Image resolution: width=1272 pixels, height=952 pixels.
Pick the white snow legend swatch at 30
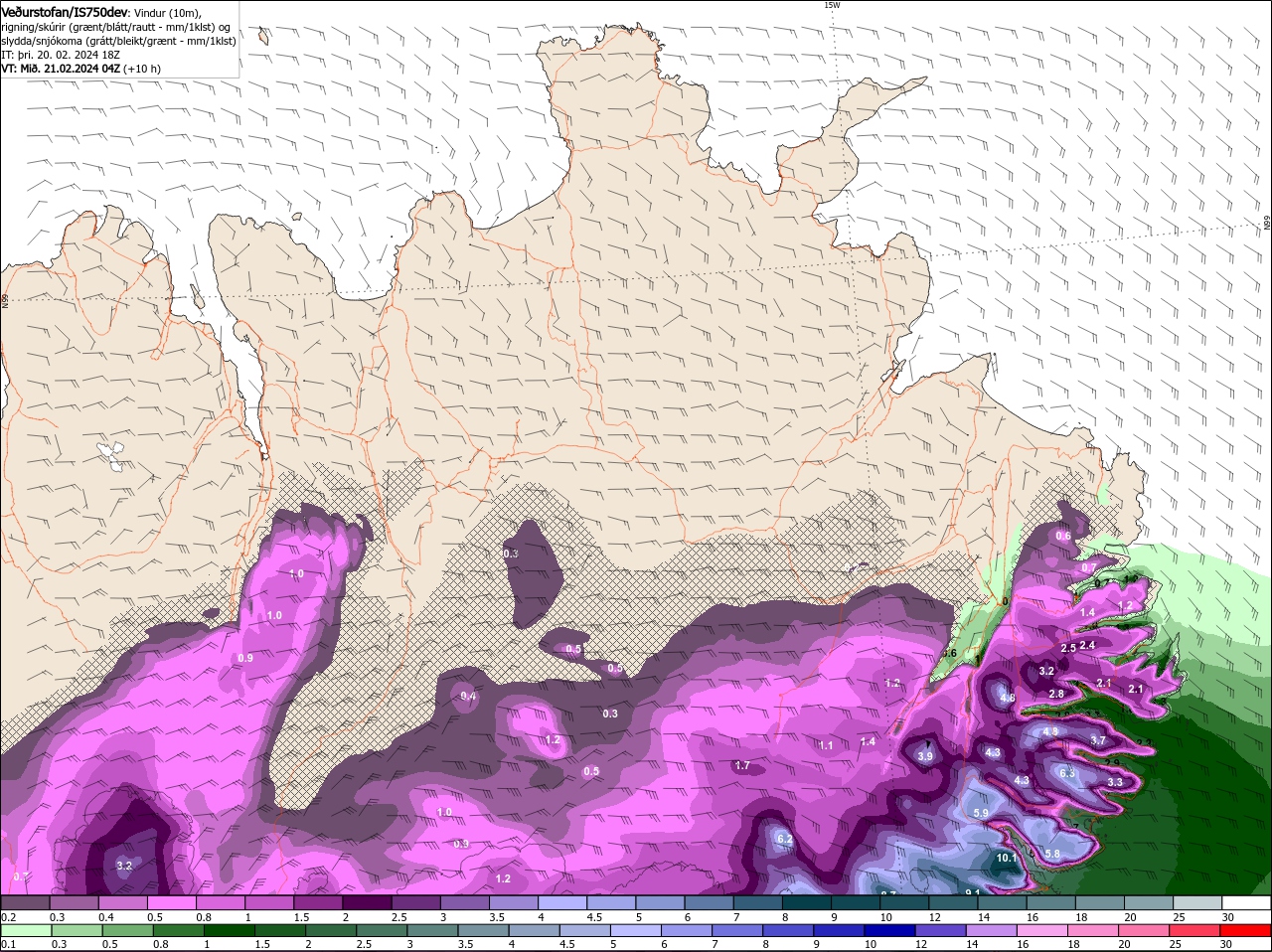(x=1247, y=902)
